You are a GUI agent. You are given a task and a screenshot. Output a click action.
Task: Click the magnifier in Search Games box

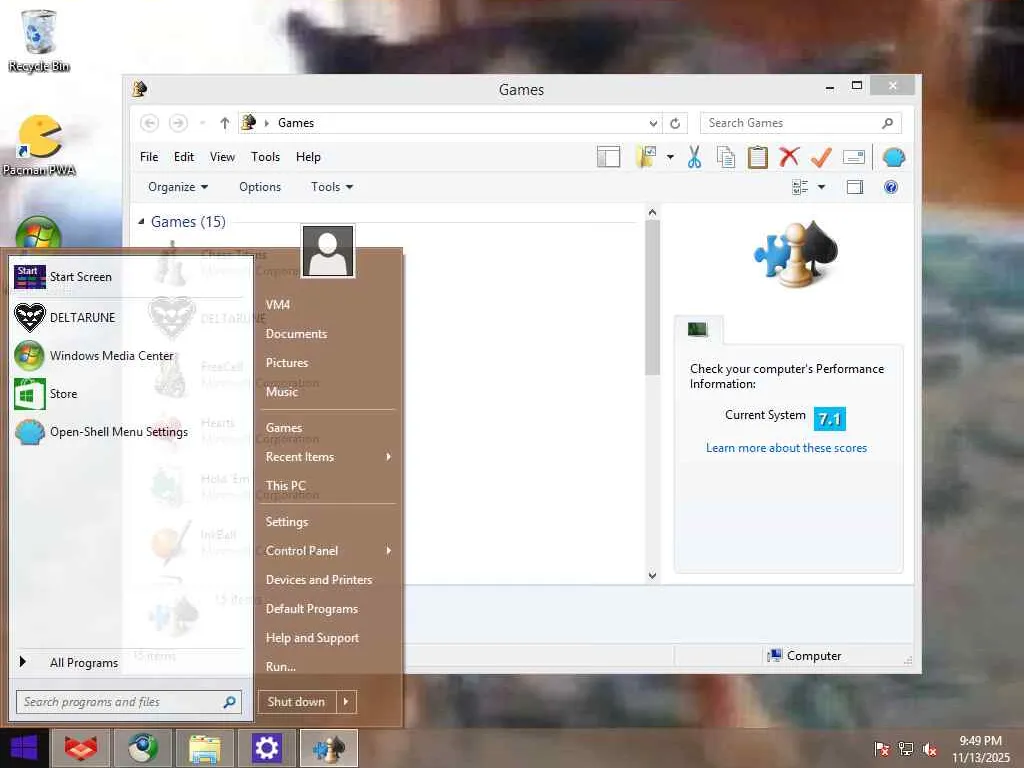click(888, 123)
